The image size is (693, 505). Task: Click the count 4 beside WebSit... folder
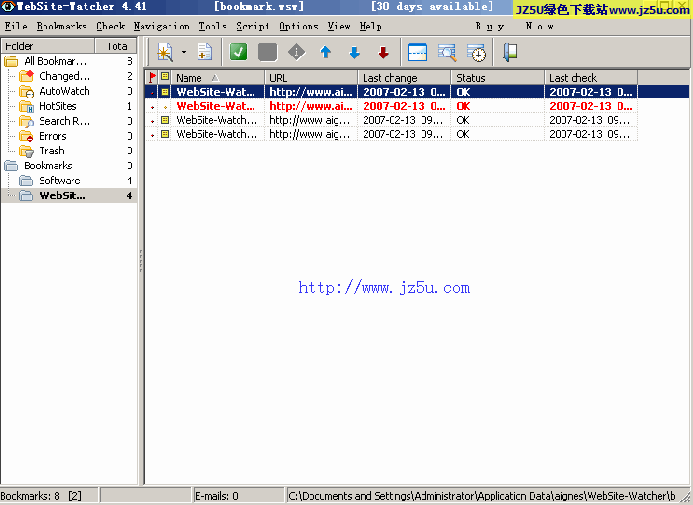129,195
